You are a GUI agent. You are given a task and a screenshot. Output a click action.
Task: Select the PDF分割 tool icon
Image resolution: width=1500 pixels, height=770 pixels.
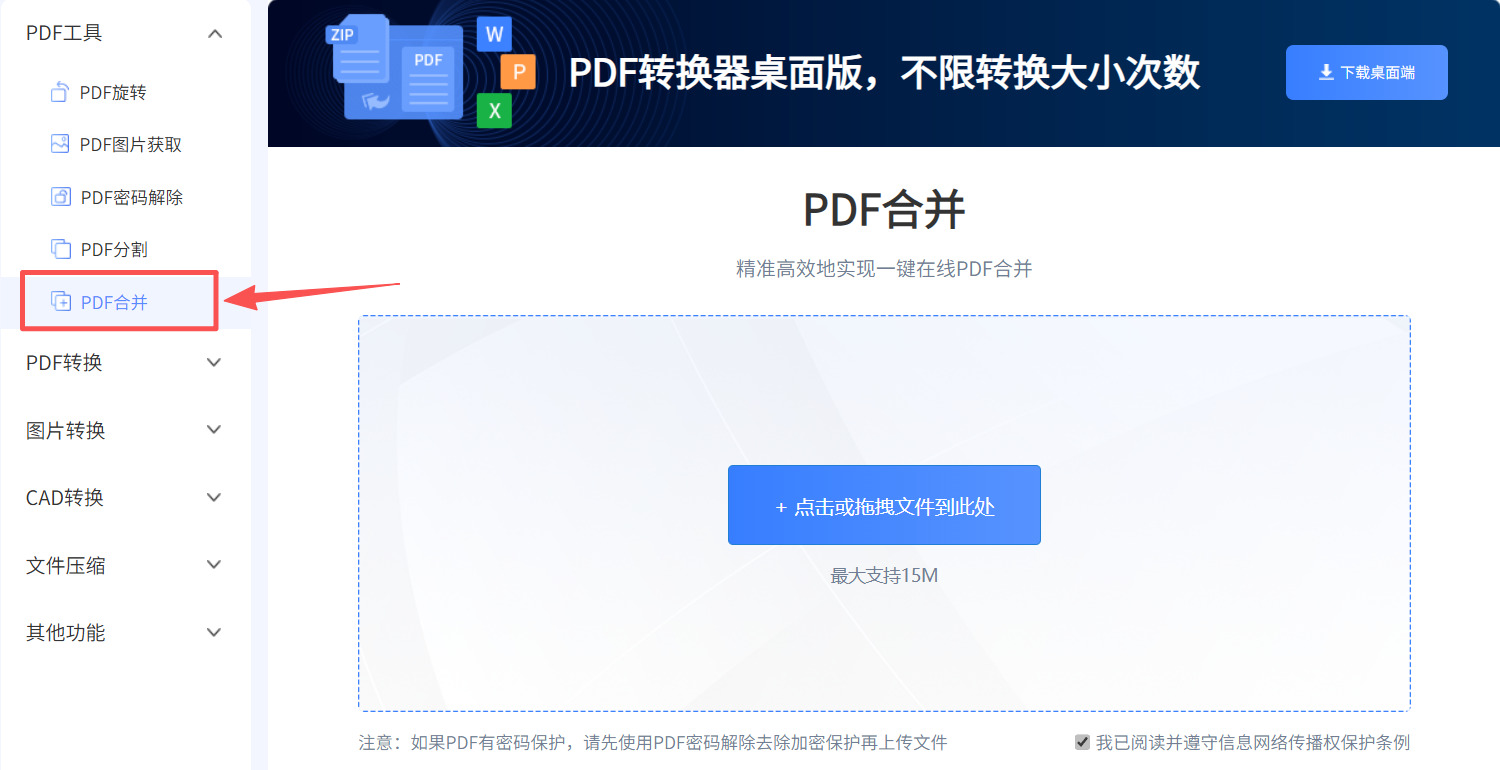pos(59,249)
